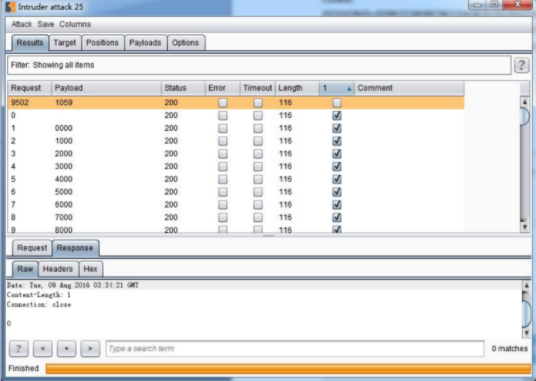The image size is (536, 381).
Task: Toggle Timeout checkbox for payload 3000
Action: [258, 166]
